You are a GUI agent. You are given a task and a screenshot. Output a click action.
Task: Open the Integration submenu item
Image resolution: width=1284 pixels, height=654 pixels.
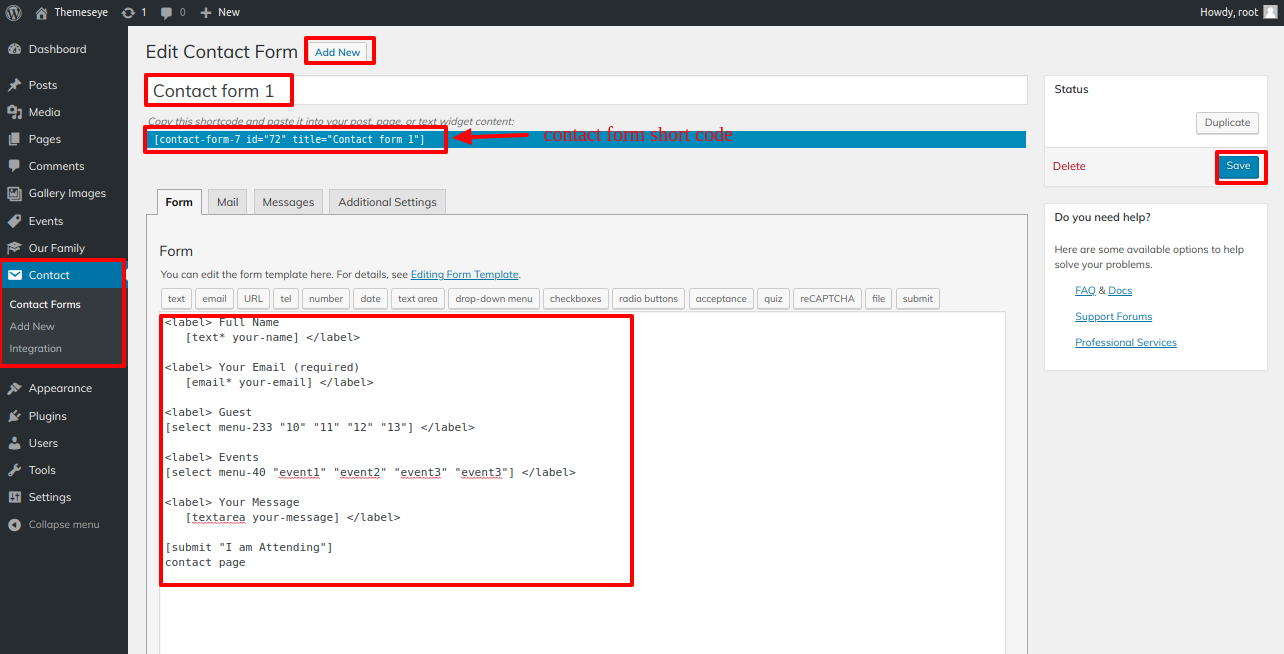coord(35,348)
